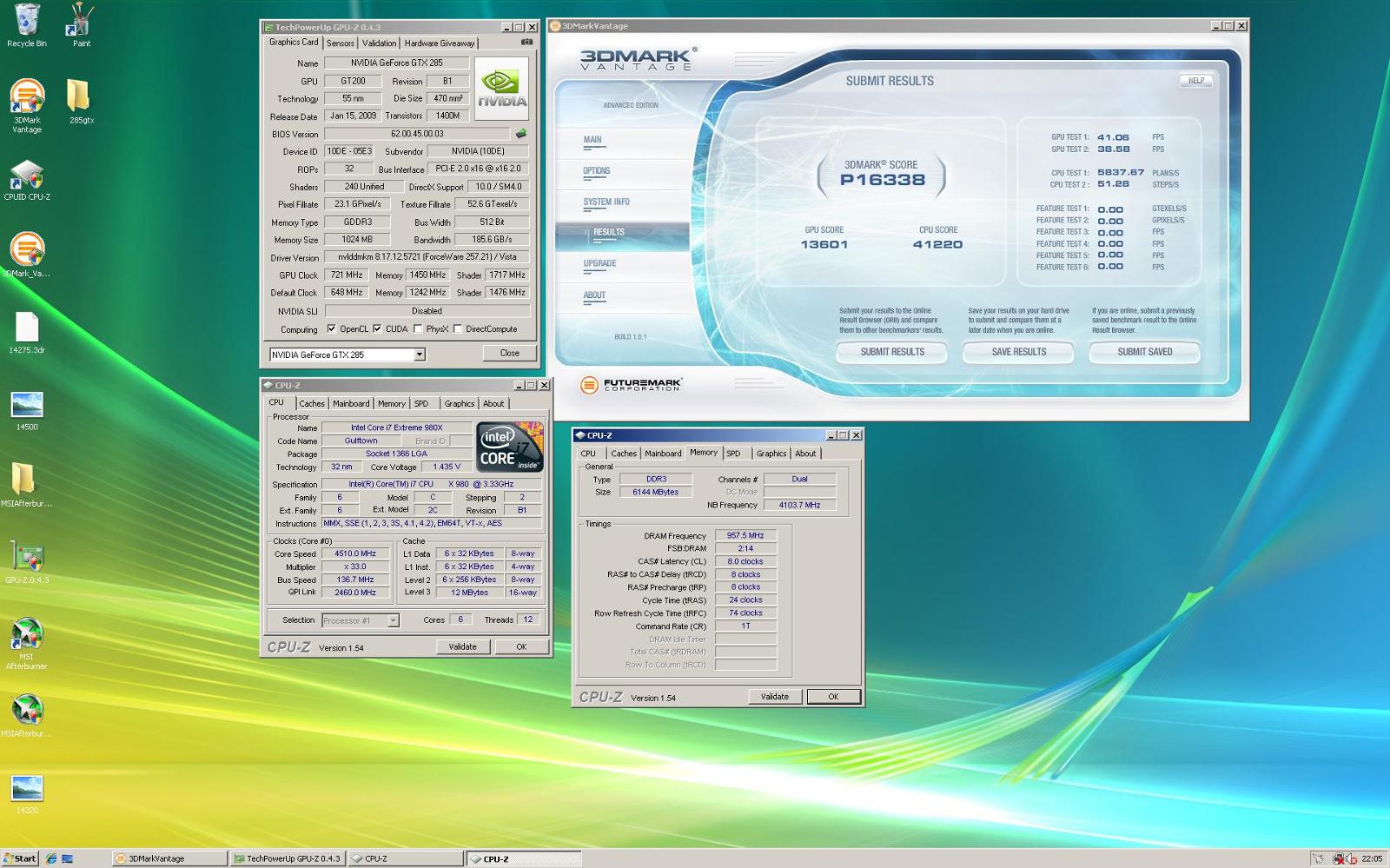Open SPD tab in CPU-Z Memory window

734,454
